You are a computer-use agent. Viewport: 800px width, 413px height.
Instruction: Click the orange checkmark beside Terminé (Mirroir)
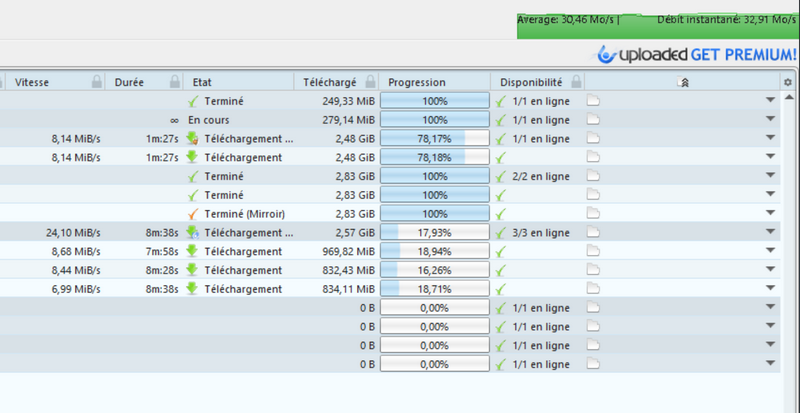click(192, 214)
